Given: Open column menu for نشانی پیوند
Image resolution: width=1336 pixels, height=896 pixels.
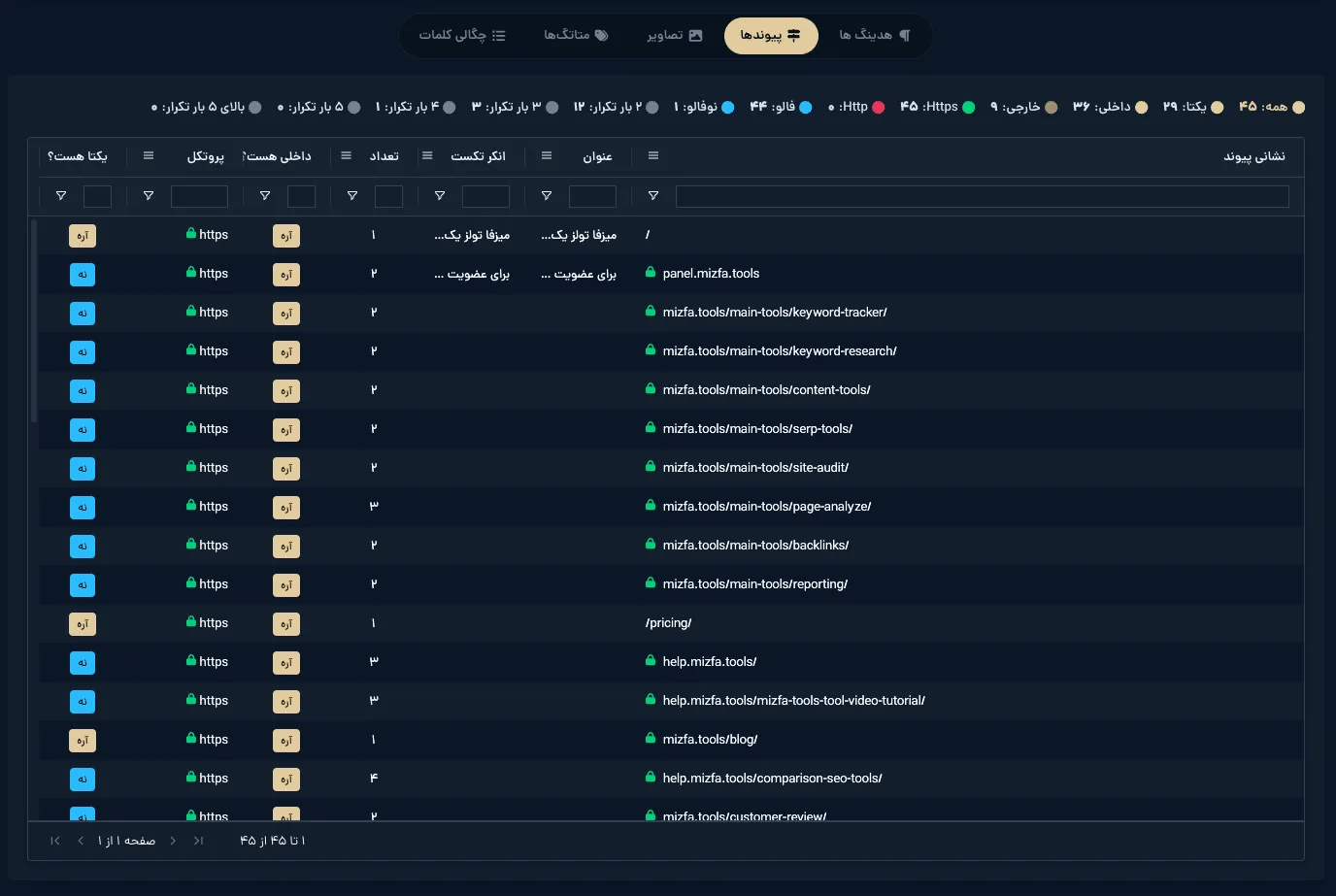Looking at the screenshot, I should 653,155.
